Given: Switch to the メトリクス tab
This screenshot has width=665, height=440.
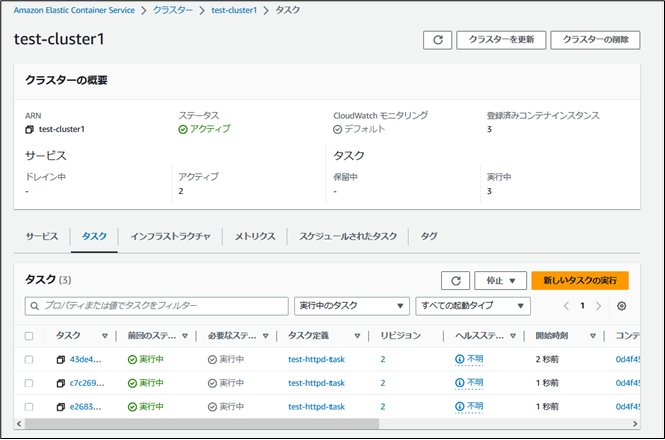Looking at the screenshot, I should (255, 237).
